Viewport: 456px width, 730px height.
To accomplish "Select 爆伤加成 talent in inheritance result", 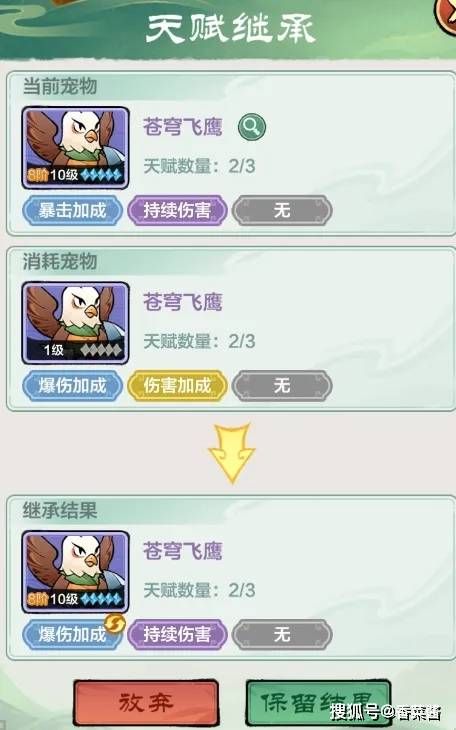I will tap(73, 635).
